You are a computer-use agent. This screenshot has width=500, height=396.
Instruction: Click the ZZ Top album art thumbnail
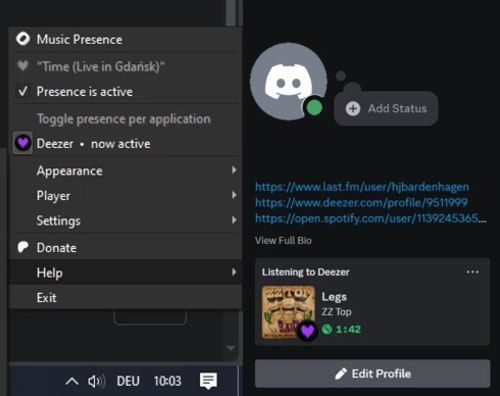(288, 312)
